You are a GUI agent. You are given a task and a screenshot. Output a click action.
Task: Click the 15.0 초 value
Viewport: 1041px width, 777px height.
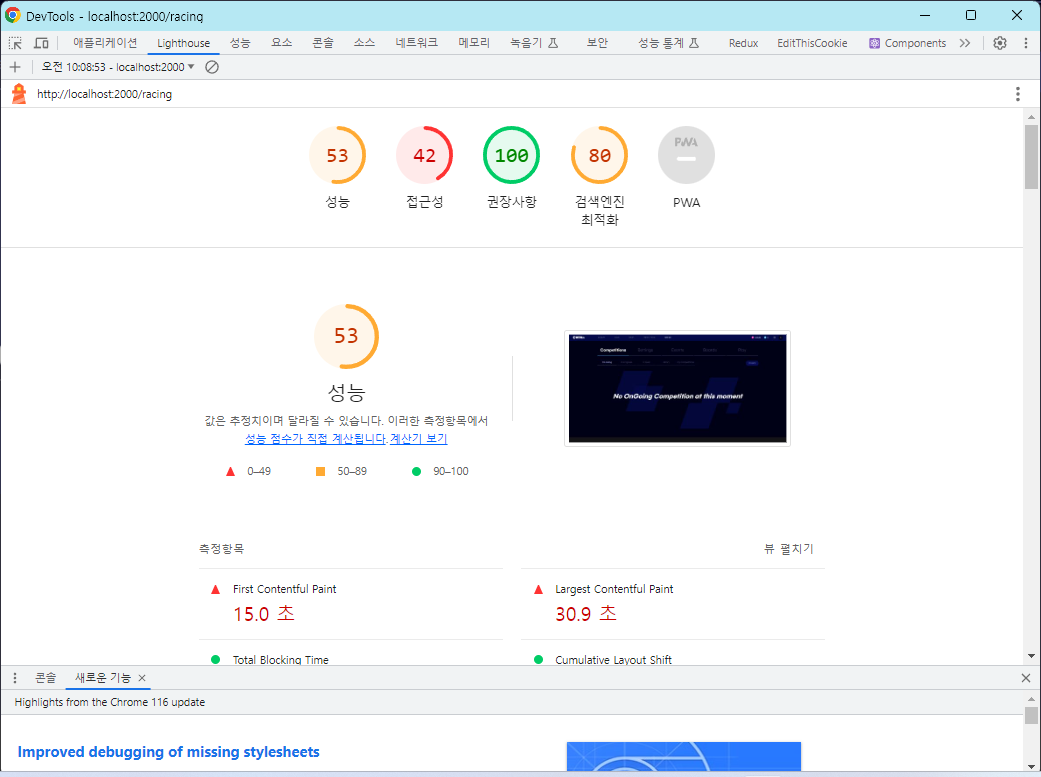point(264,614)
